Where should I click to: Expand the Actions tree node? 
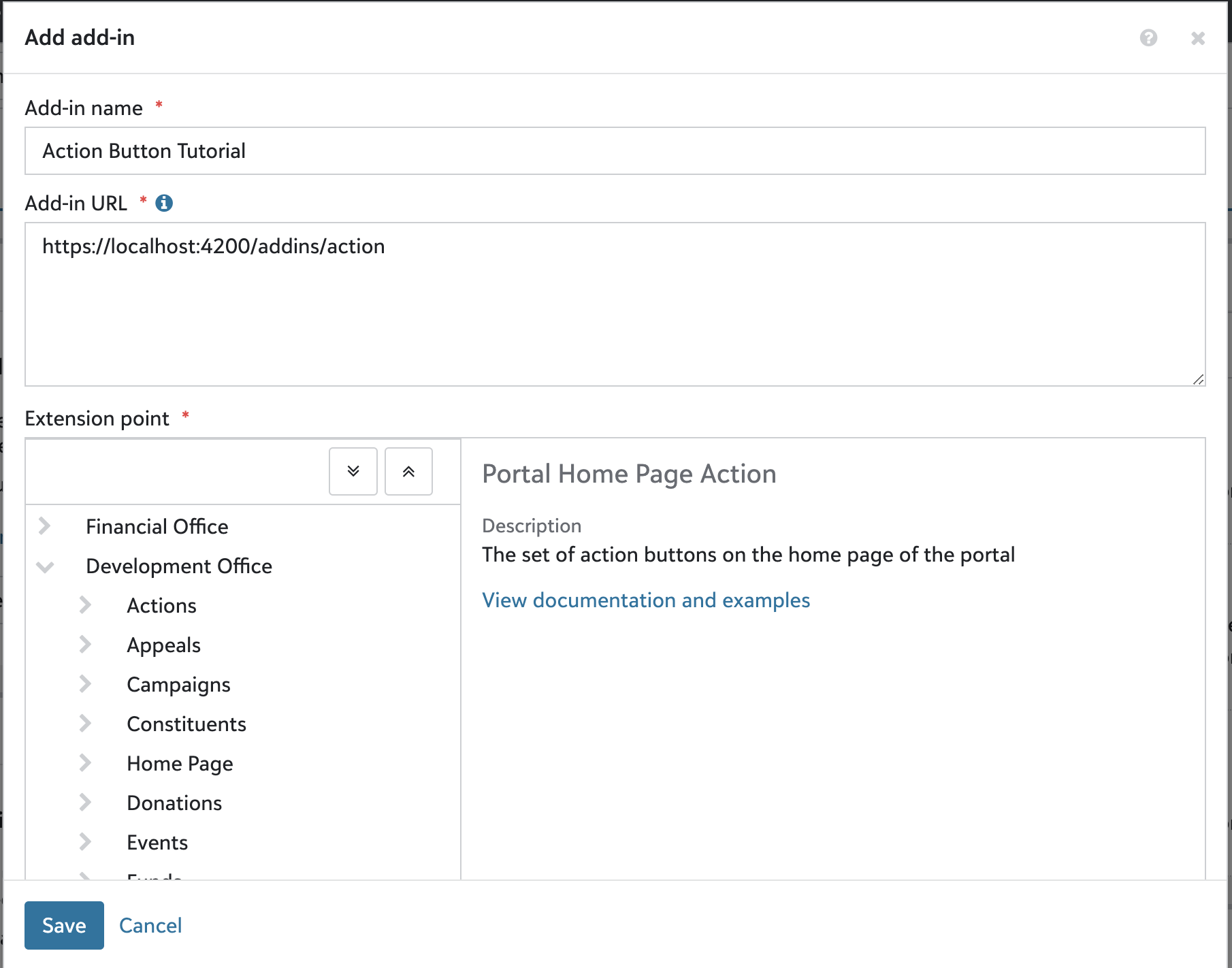85,605
